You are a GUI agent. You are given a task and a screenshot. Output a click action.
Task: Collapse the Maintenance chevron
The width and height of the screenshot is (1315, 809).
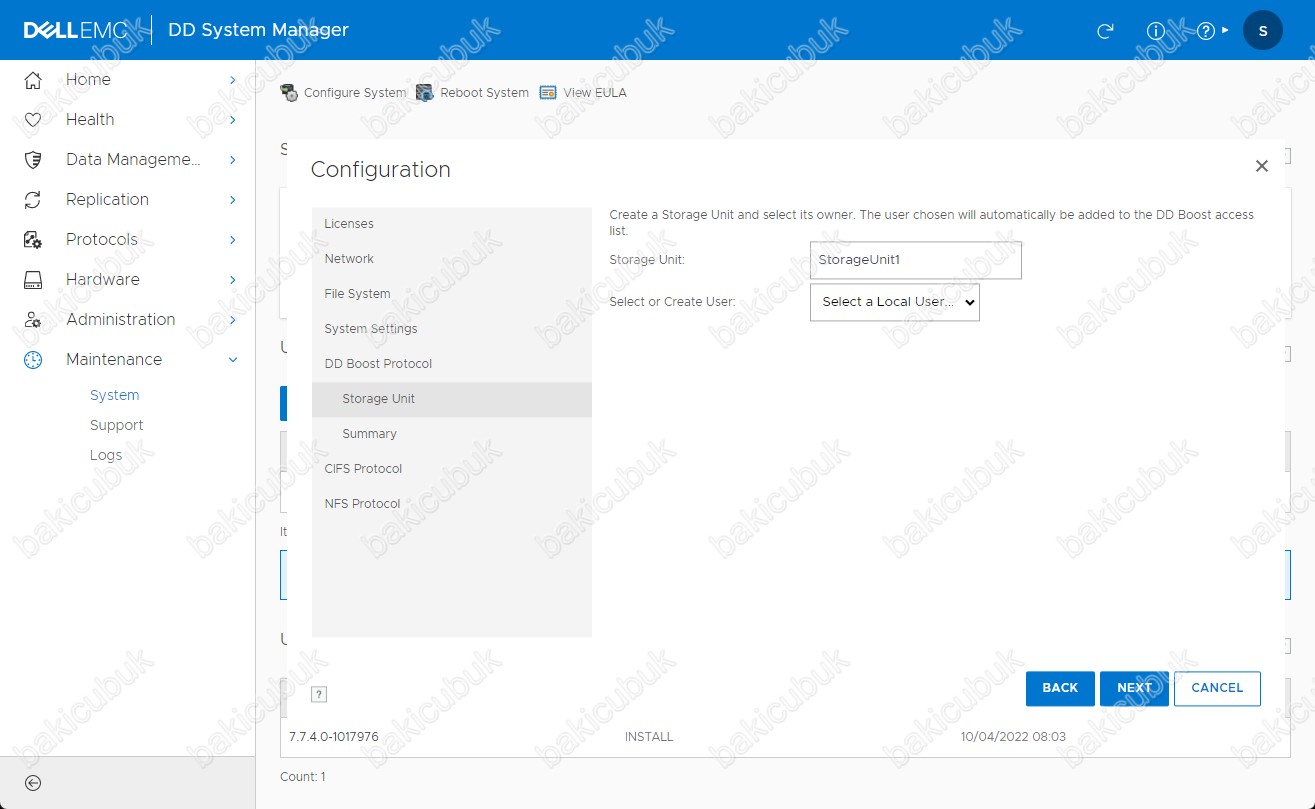point(233,360)
